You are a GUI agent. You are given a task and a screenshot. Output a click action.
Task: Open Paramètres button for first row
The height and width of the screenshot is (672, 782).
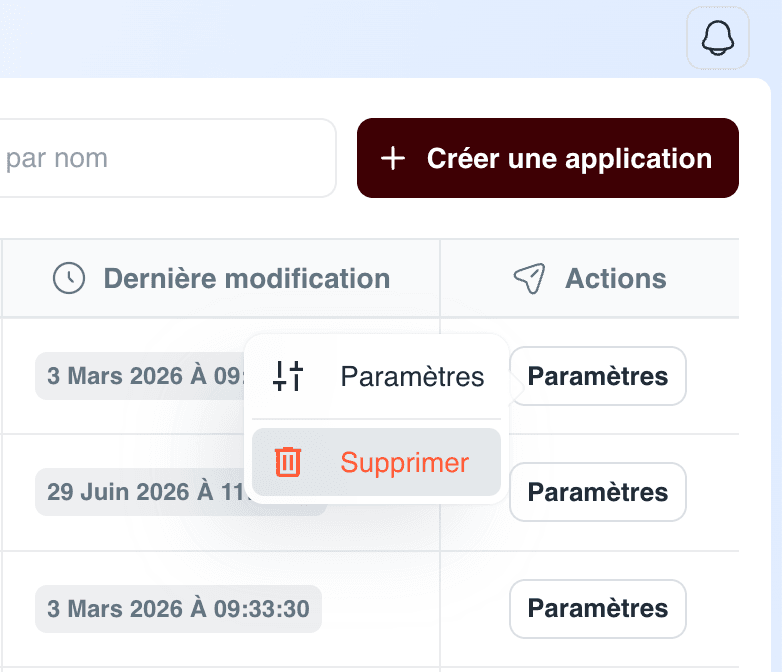597,376
